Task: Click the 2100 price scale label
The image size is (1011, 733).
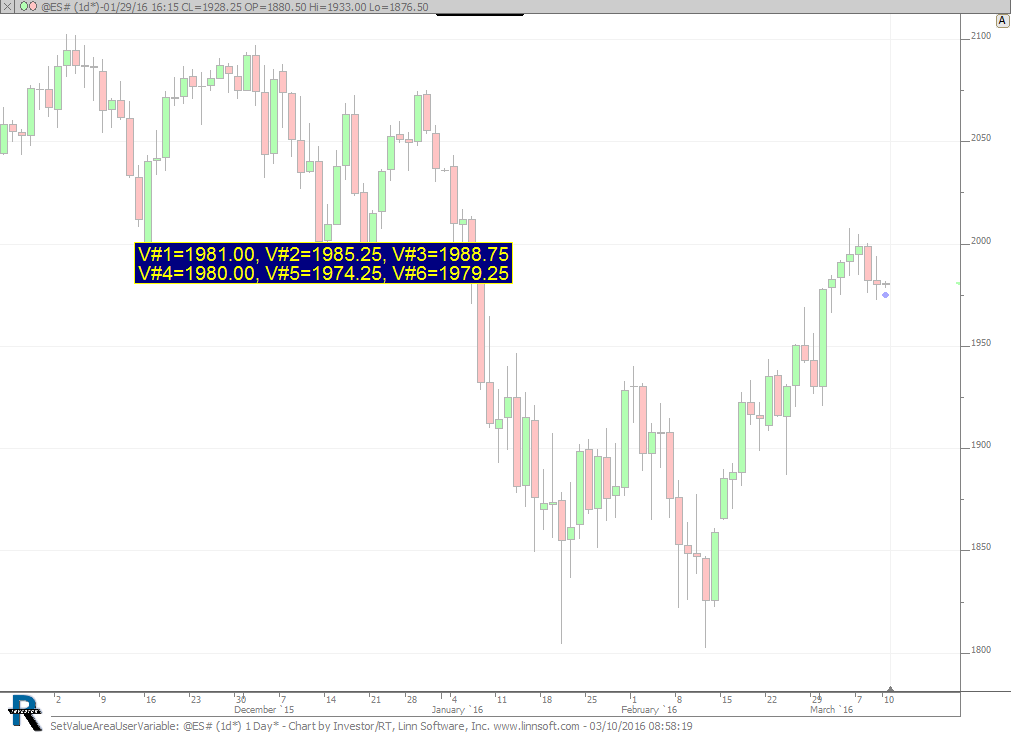Action: click(x=980, y=36)
